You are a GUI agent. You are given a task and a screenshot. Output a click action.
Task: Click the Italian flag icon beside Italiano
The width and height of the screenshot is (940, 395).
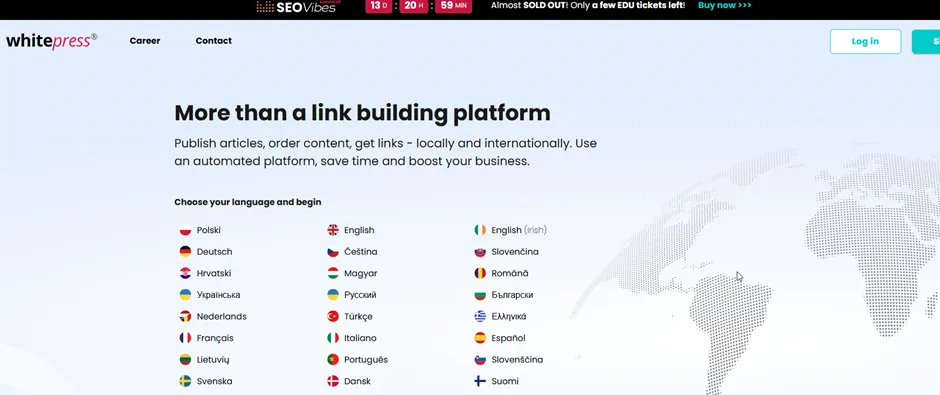click(333, 338)
